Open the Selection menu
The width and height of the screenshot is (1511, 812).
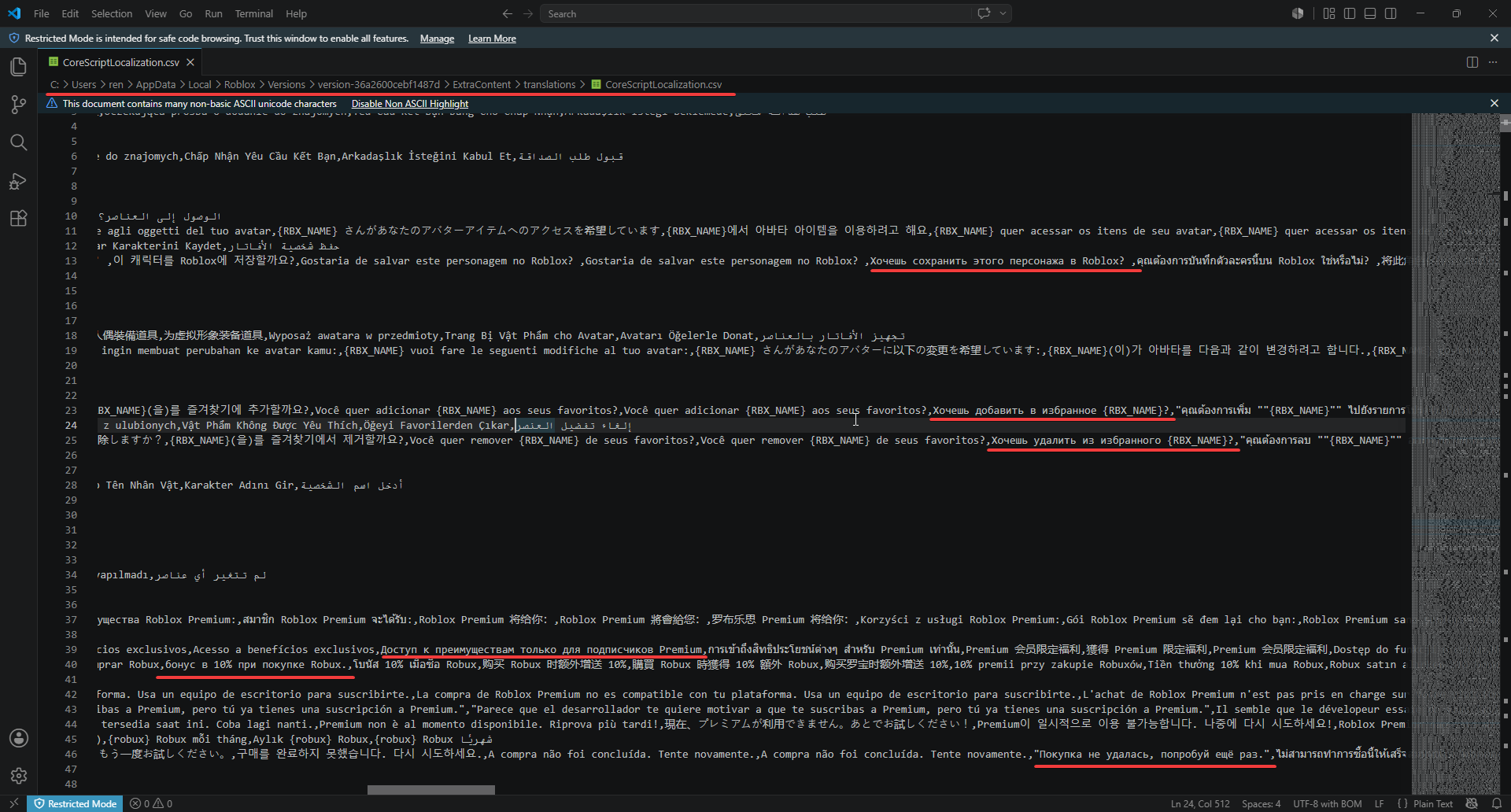coord(112,13)
